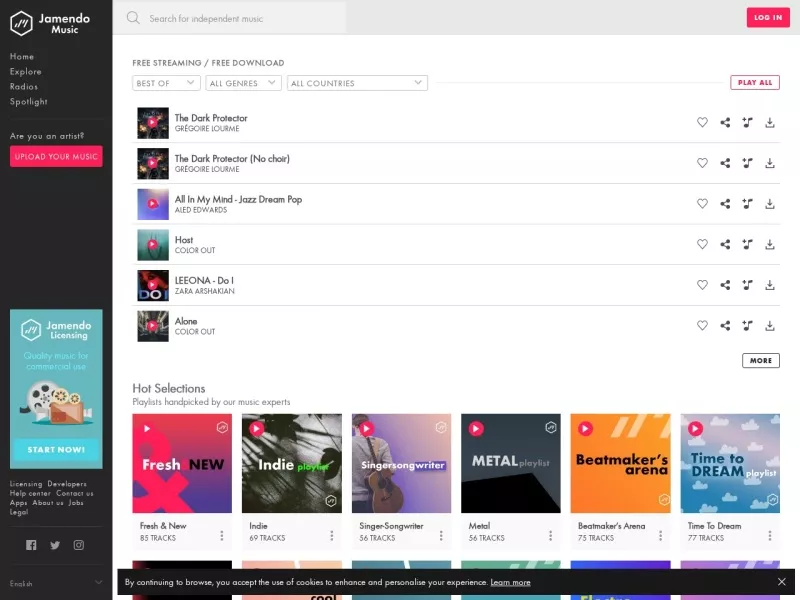Open Explore in sidebar

pyautogui.click(x=26, y=71)
